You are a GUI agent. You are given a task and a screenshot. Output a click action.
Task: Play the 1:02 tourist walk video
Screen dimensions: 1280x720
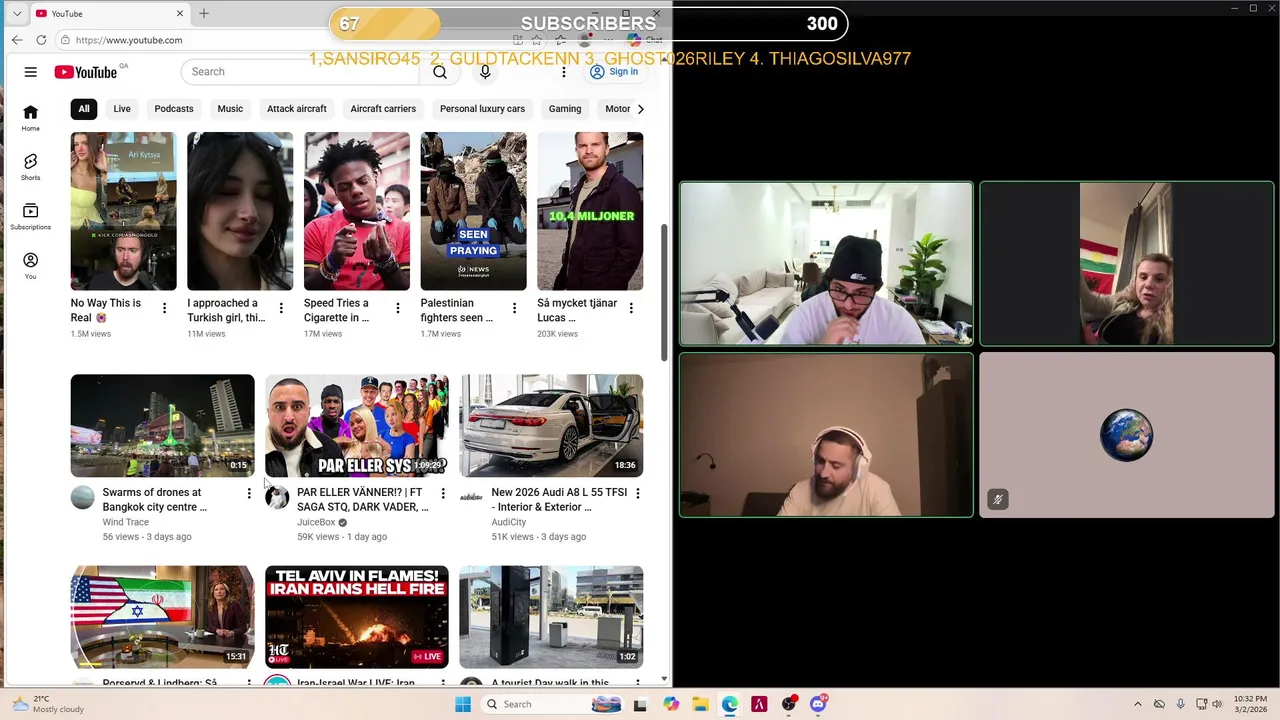[551, 617]
